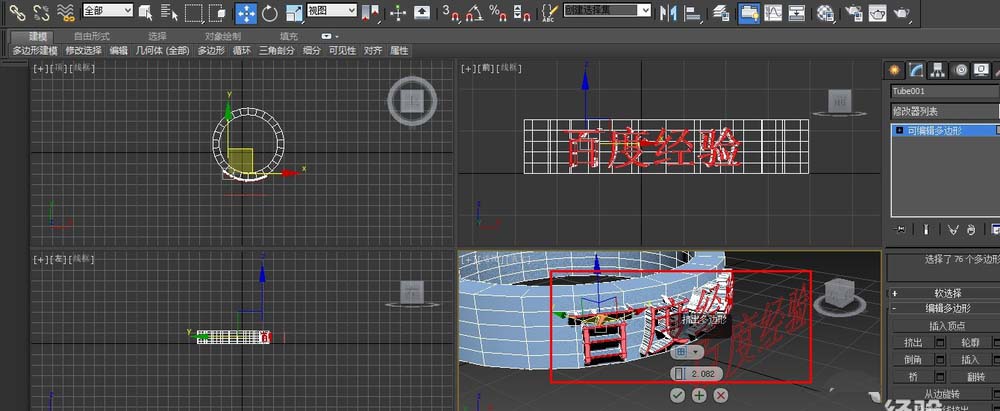
Task: Toggle the 3D Snaps button
Action: coord(451,11)
